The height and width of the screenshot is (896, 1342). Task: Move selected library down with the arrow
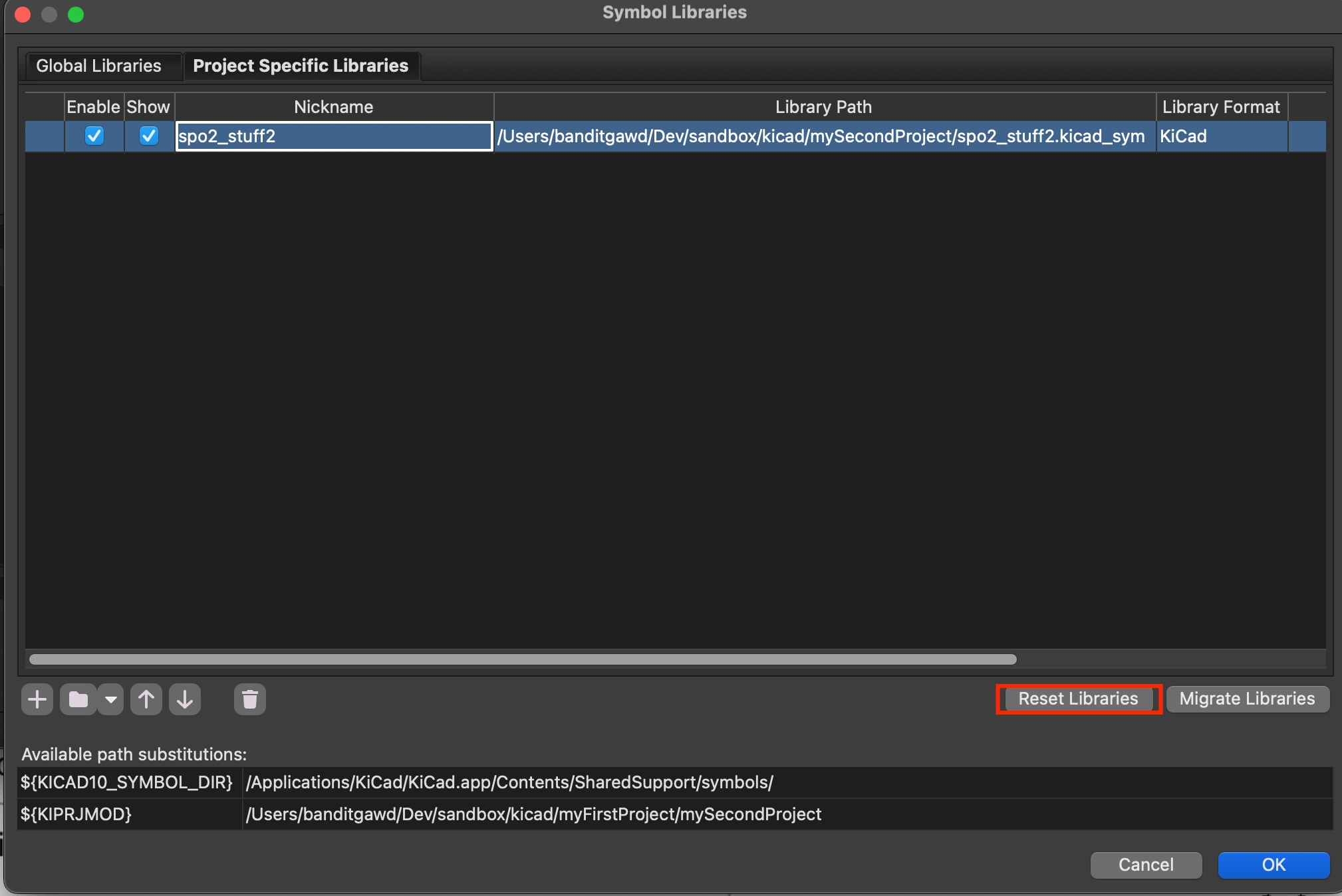pos(185,699)
